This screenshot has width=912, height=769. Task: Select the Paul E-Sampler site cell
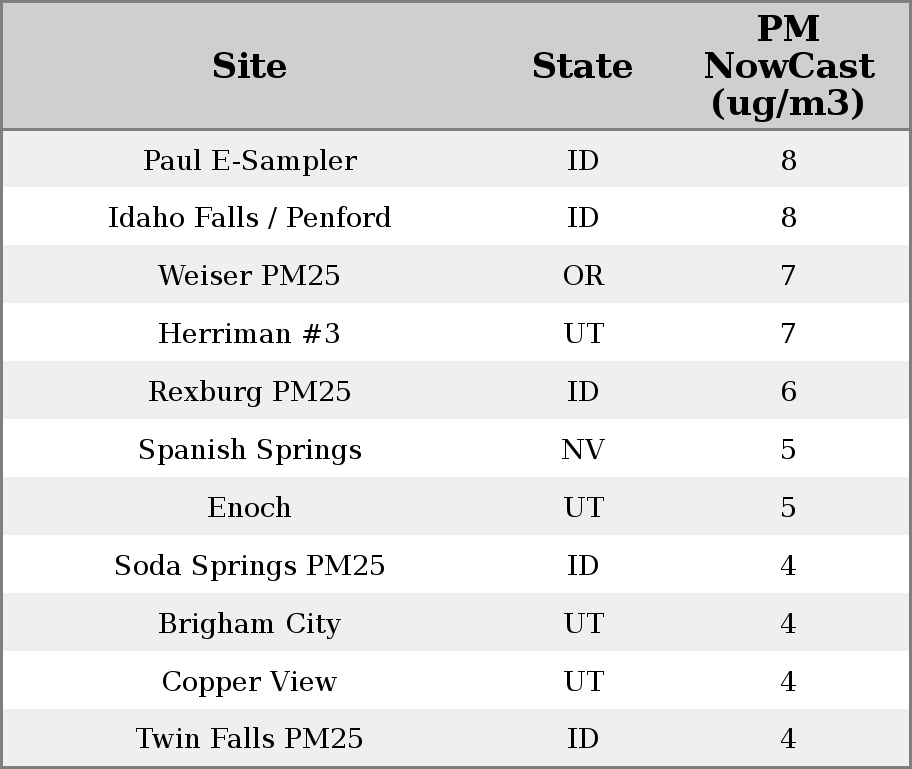coord(249,161)
